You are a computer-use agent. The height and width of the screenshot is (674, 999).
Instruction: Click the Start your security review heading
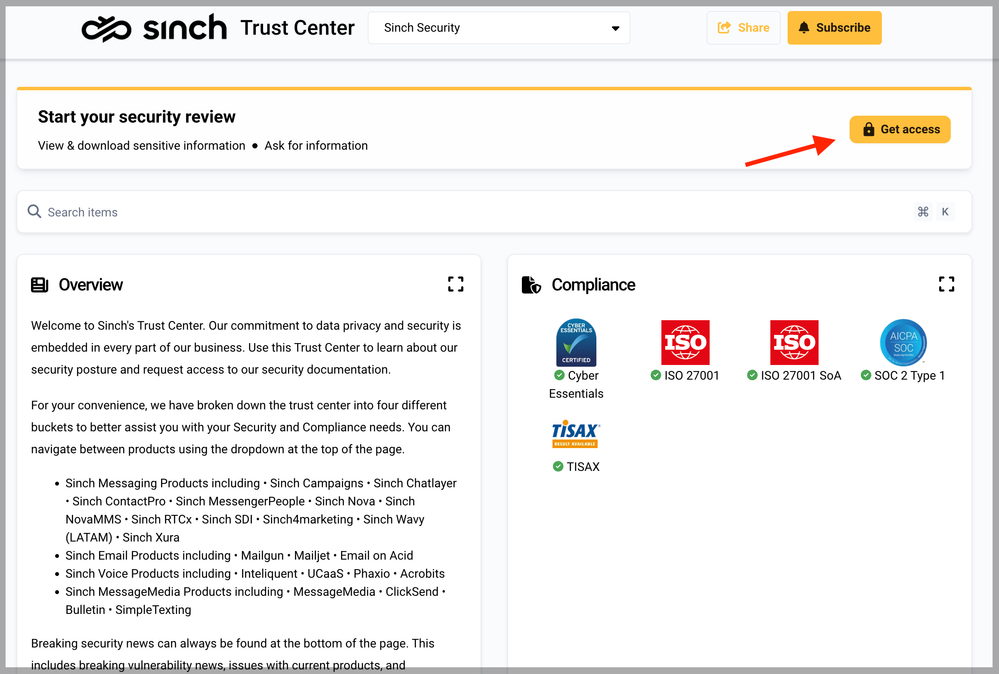pyautogui.click(x=136, y=117)
